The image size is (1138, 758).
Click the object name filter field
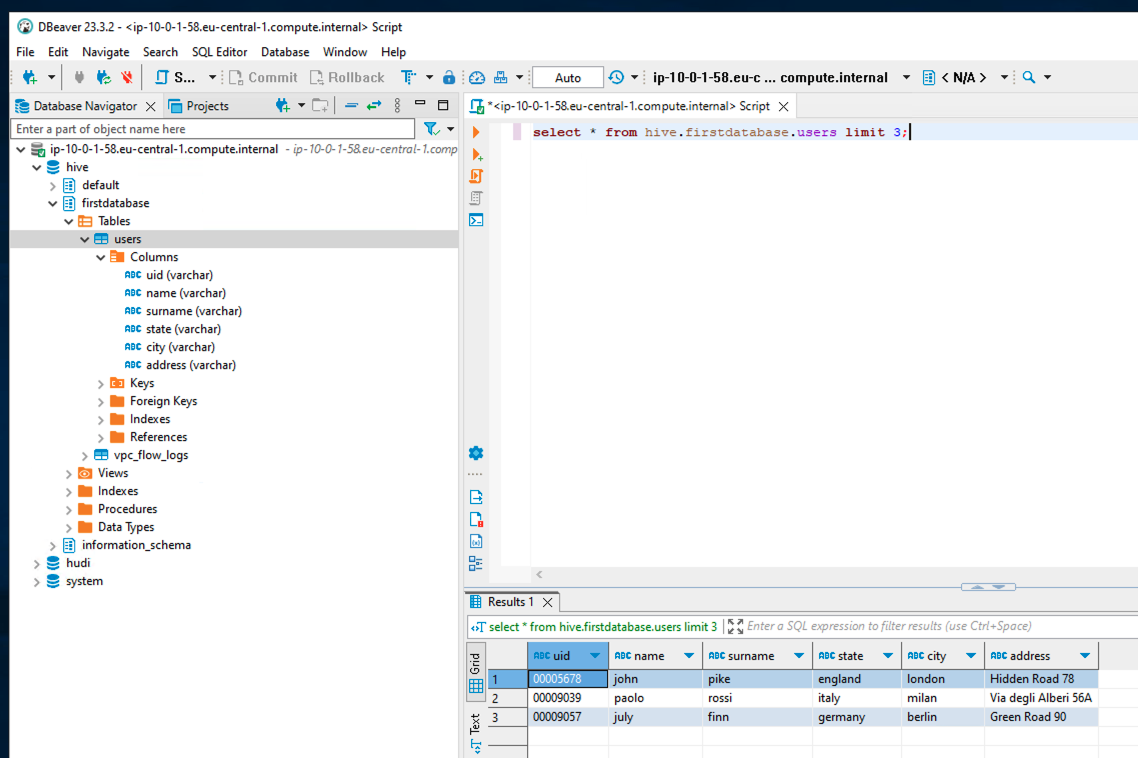pyautogui.click(x=212, y=129)
